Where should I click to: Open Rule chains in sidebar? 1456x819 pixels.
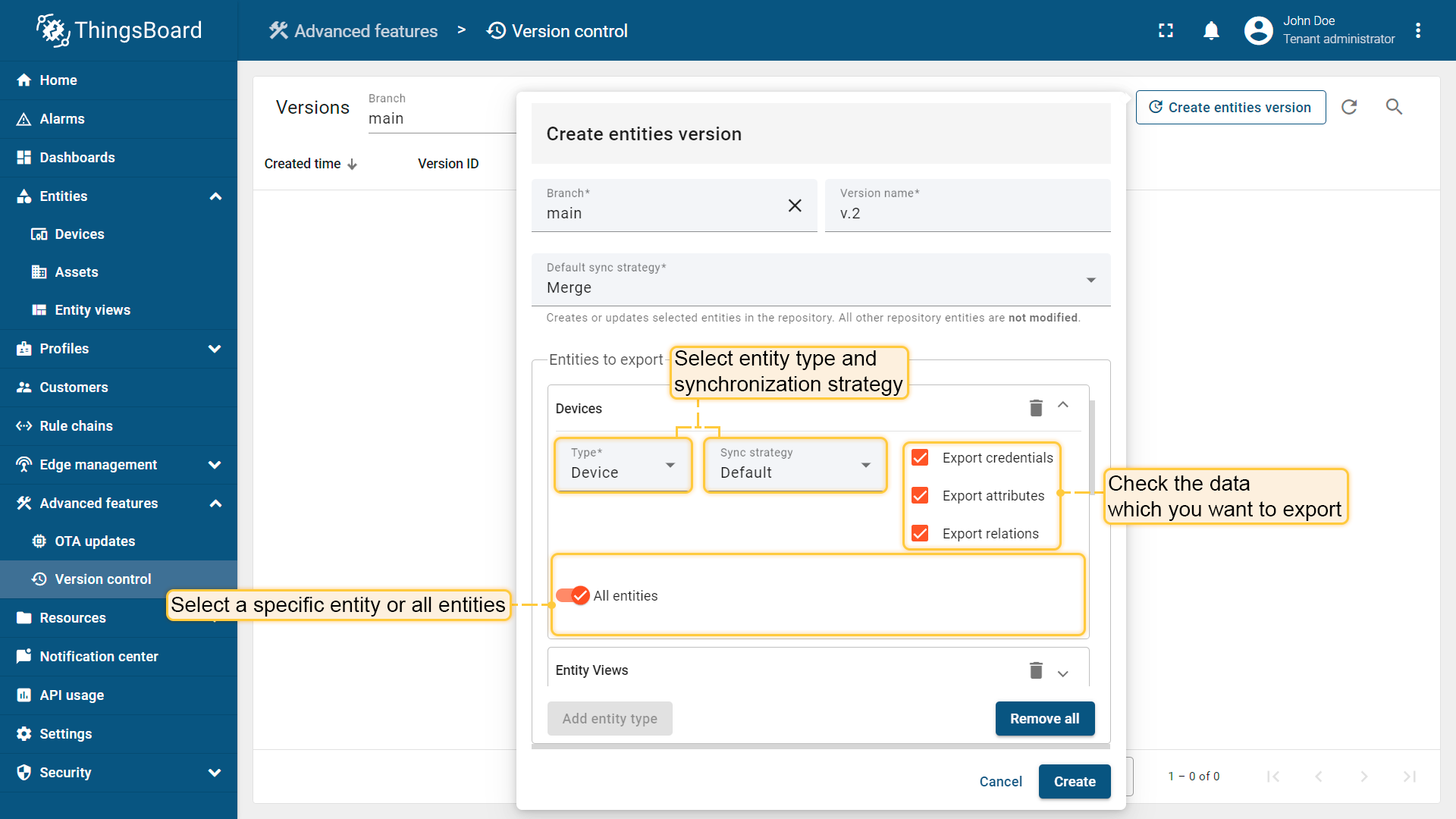(x=76, y=426)
